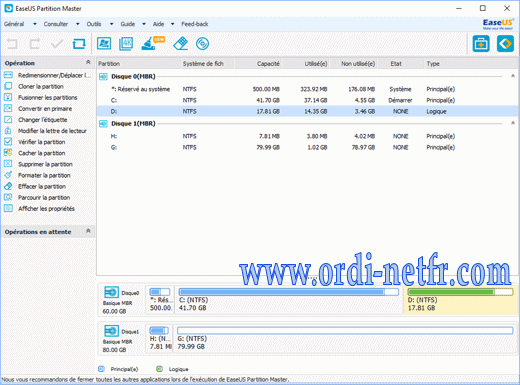This screenshot has height=385, width=520.
Task: Collapse the Disque 0(MBR) group arrow
Action: pos(513,76)
